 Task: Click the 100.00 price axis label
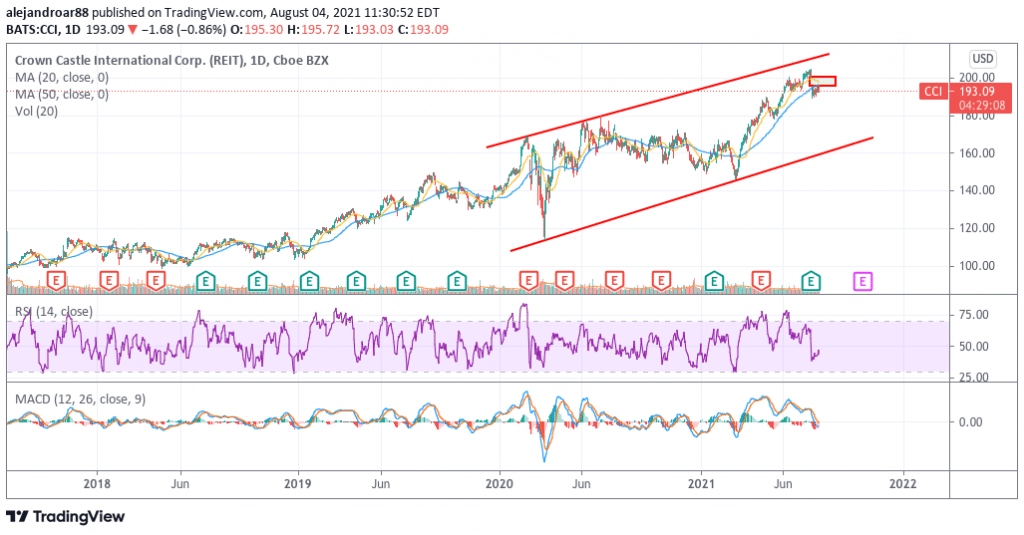[x=976, y=266]
